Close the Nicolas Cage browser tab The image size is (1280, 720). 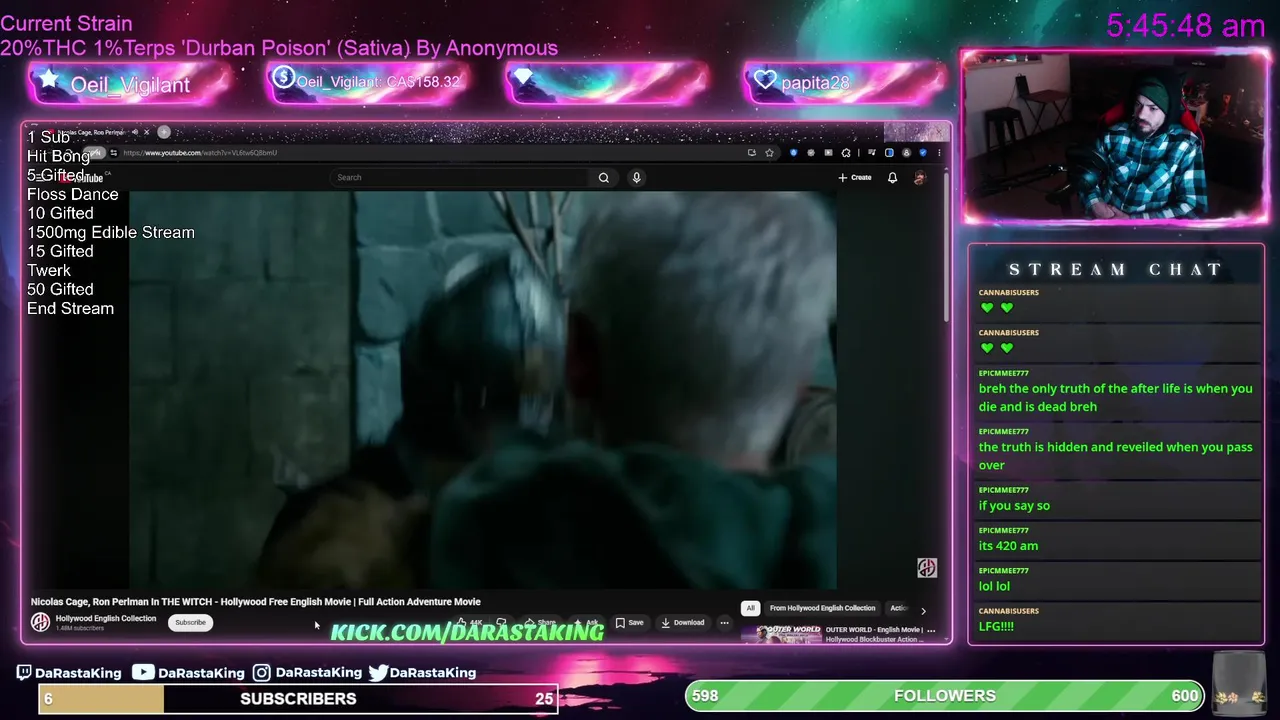tap(146, 132)
